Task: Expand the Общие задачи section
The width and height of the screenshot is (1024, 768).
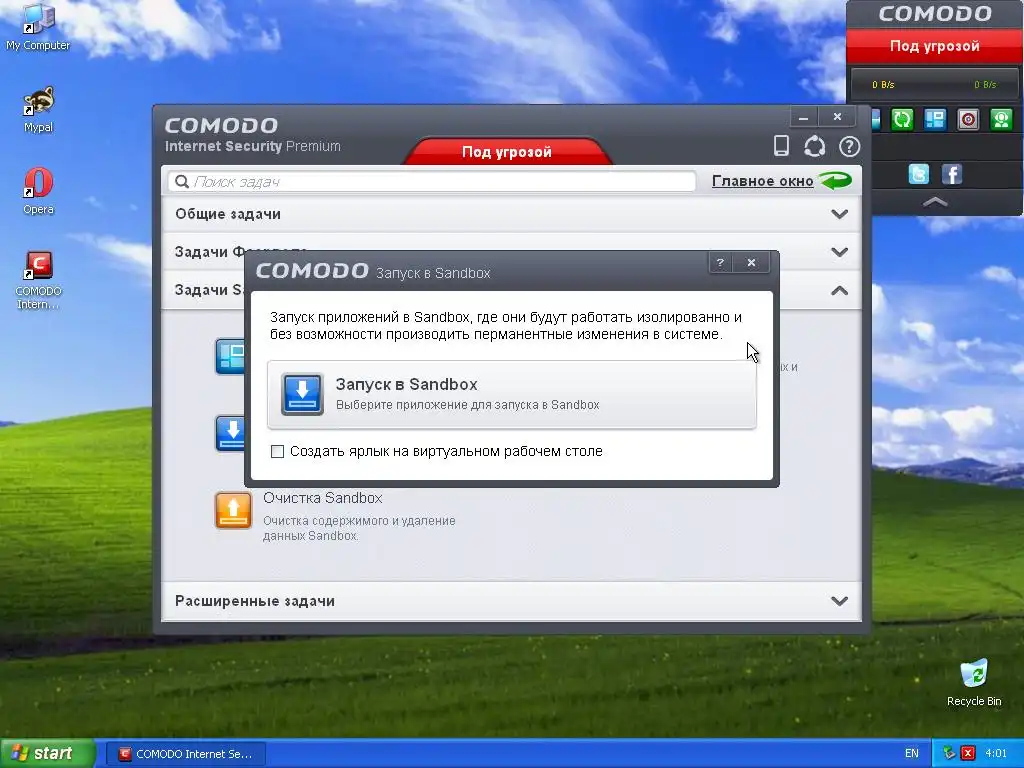Action: click(x=511, y=214)
